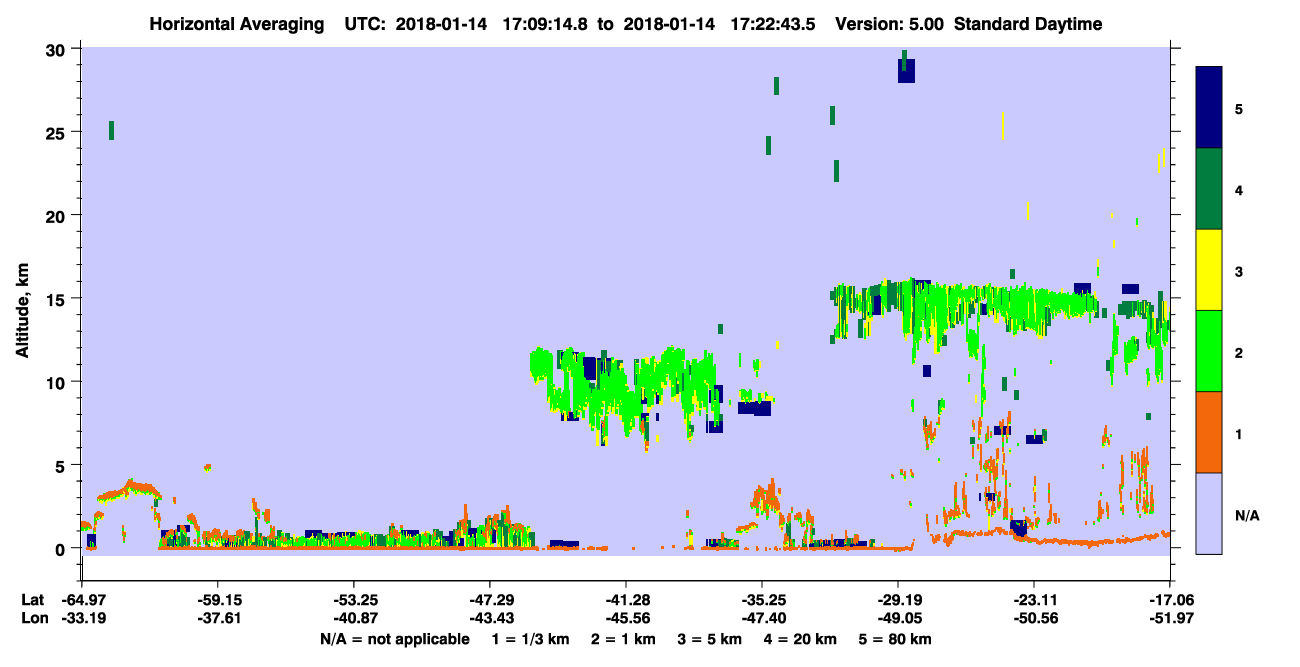The image size is (1300, 667).
Task: Click latitude value -41.28
Action: coord(625,600)
